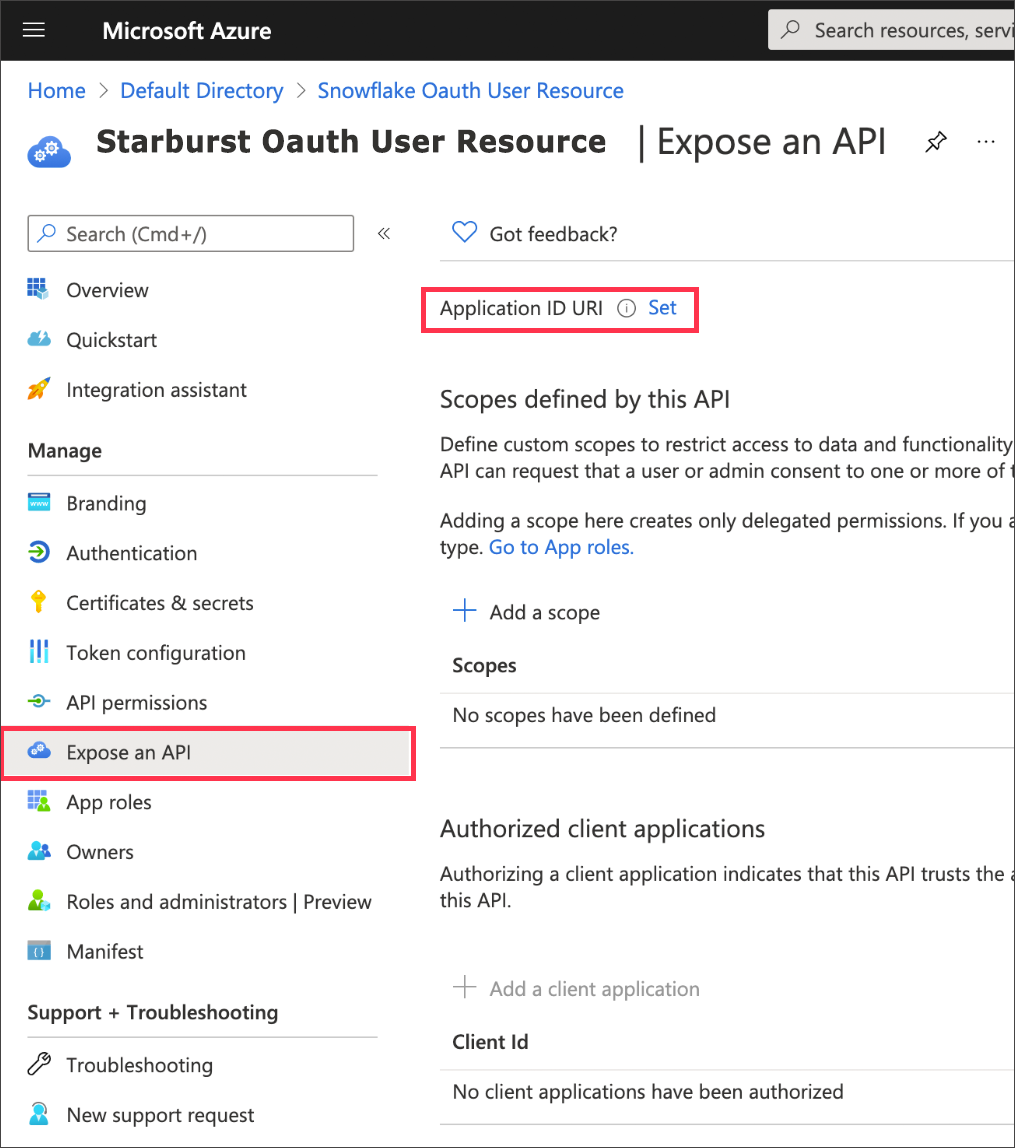The image size is (1015, 1148).
Task: Follow the Go to App roles link
Action: (x=561, y=547)
